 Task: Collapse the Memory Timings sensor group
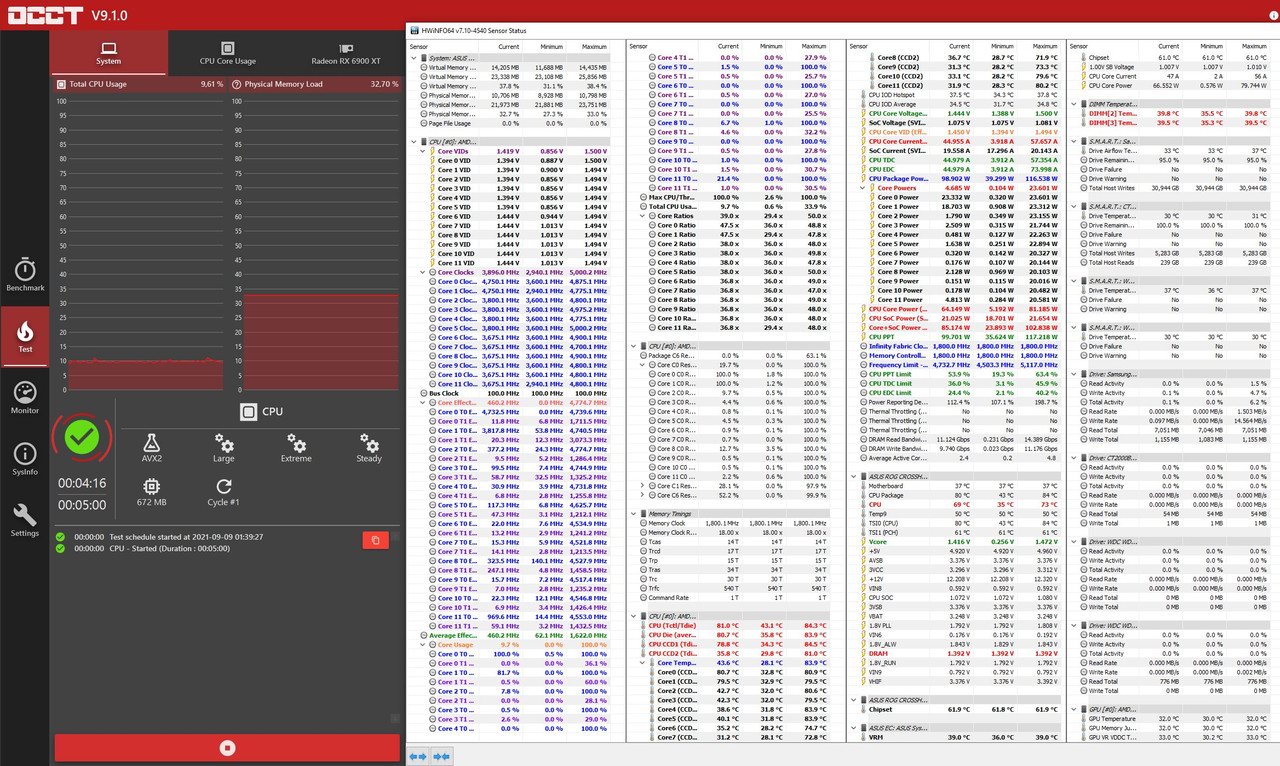(634, 514)
